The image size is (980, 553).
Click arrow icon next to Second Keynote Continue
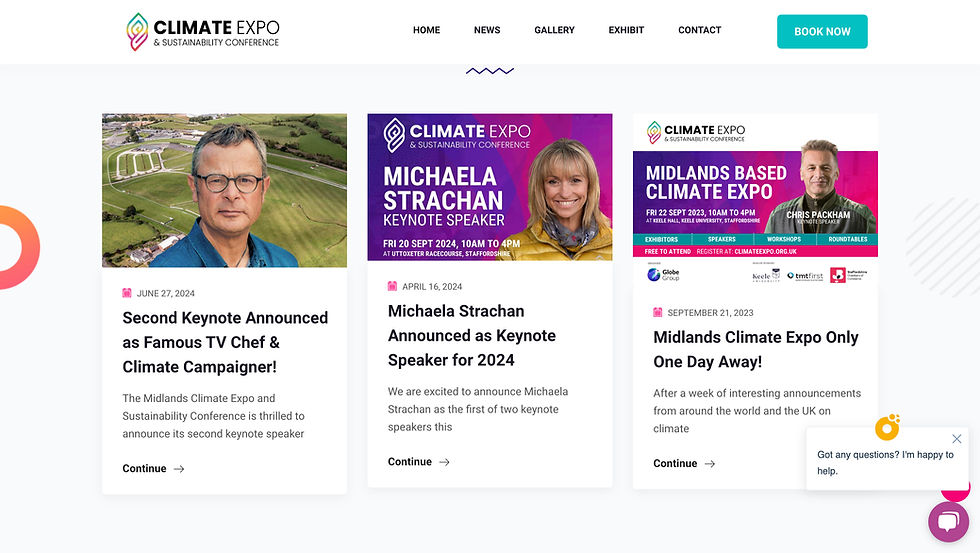[x=179, y=469]
